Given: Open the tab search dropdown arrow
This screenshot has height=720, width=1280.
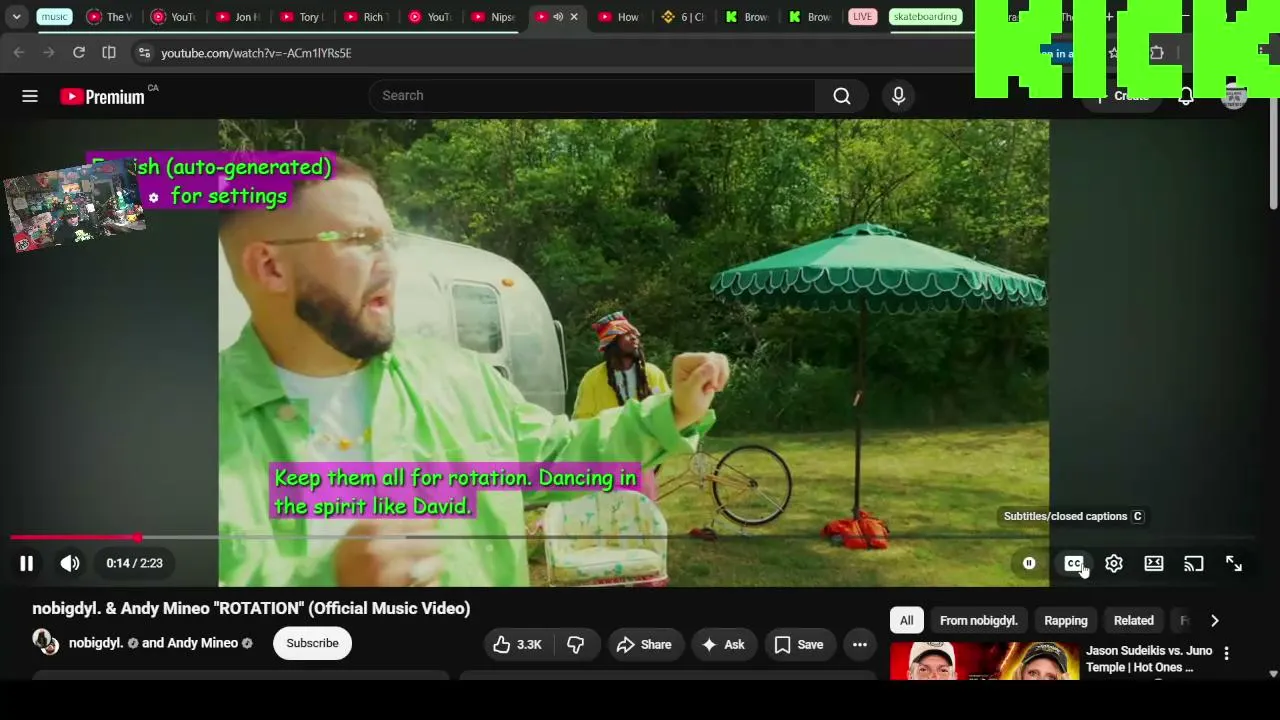Looking at the screenshot, I should coord(17,17).
